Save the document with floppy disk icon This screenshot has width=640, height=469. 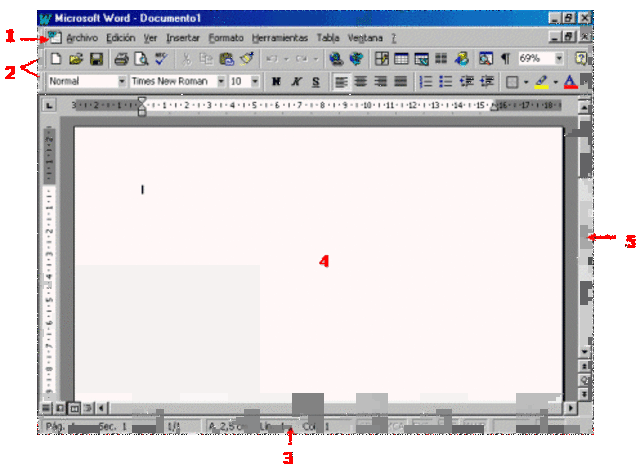96,59
